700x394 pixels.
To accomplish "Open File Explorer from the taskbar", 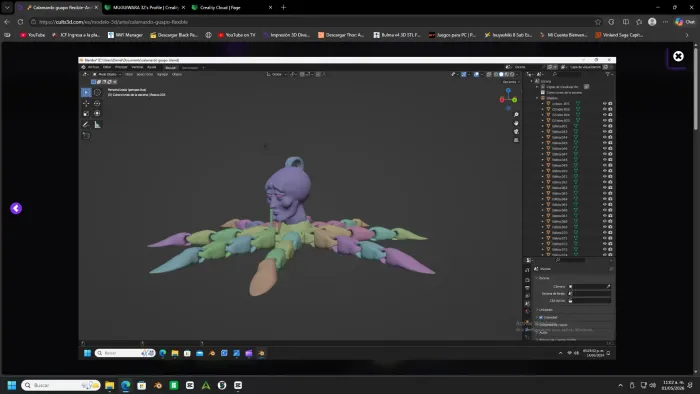I will [109, 385].
